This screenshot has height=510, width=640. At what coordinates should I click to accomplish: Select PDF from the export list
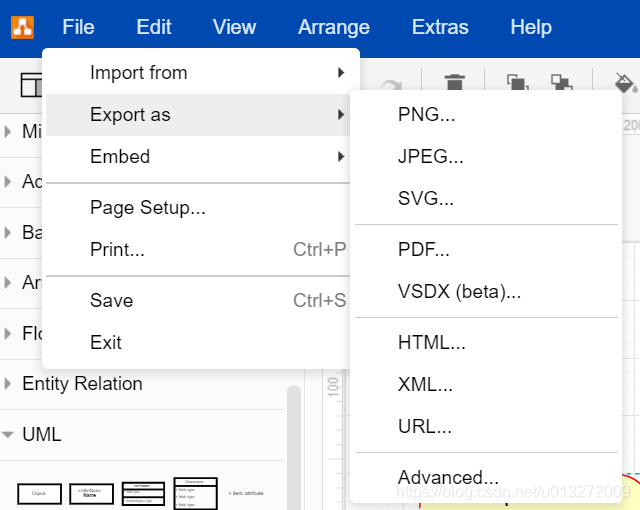tap(424, 250)
